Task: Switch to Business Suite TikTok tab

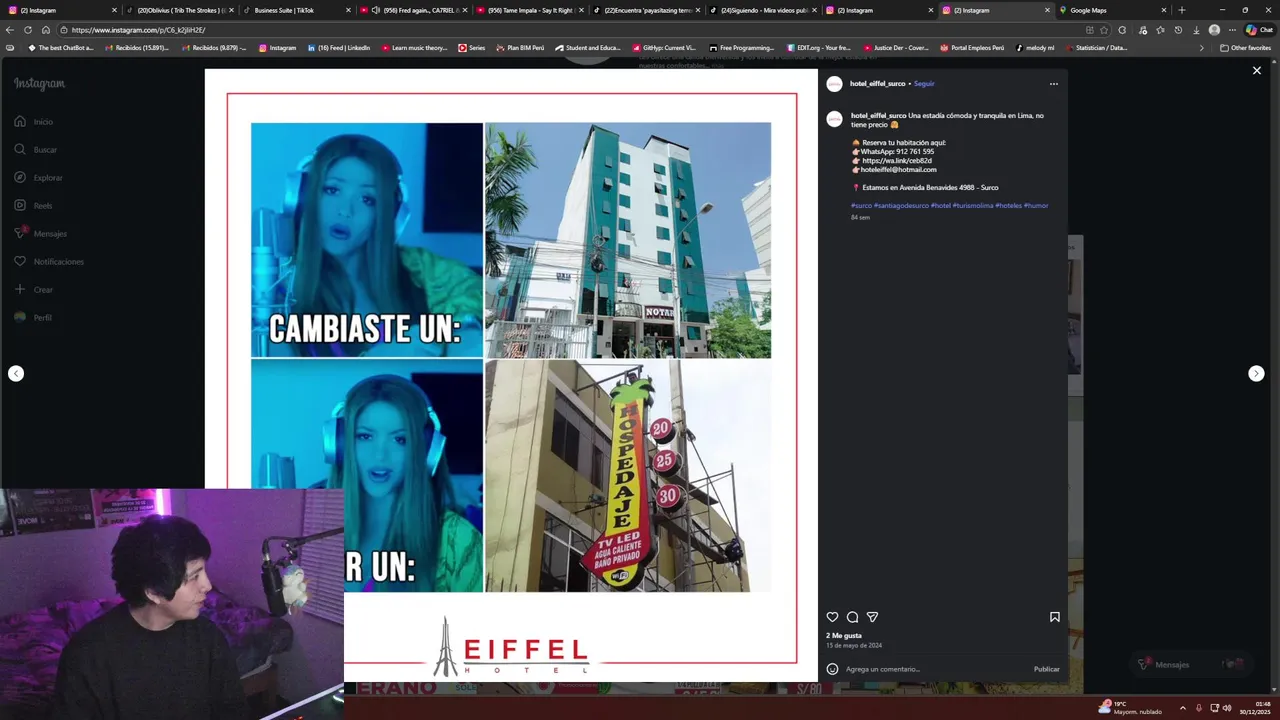Action: point(294,10)
